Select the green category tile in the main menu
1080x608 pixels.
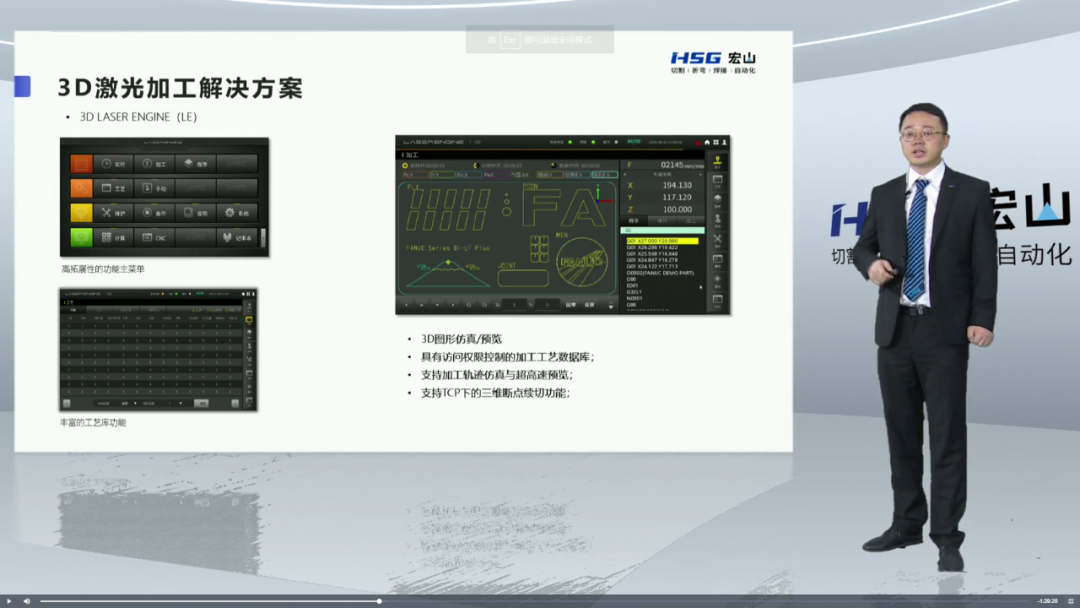coord(81,238)
